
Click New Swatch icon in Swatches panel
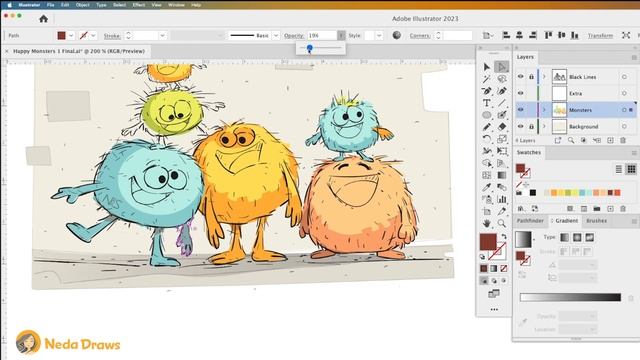tap(610, 209)
